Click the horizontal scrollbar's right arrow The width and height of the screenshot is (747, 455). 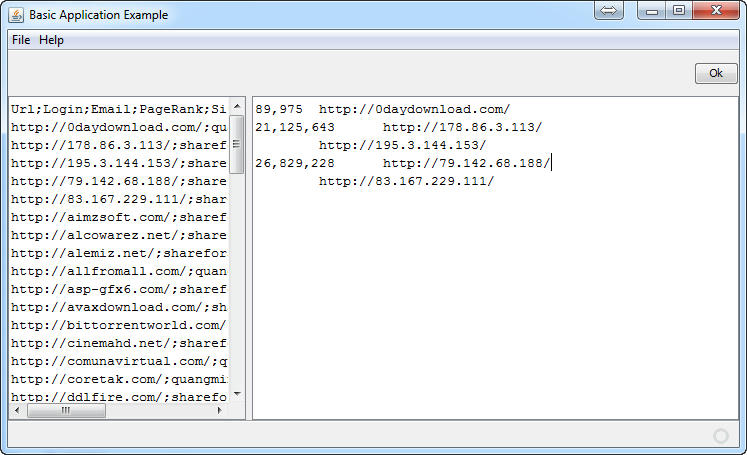(x=221, y=410)
